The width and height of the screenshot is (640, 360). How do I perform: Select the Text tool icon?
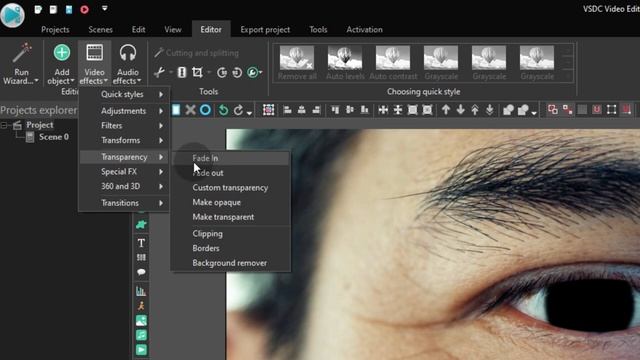coord(141,243)
